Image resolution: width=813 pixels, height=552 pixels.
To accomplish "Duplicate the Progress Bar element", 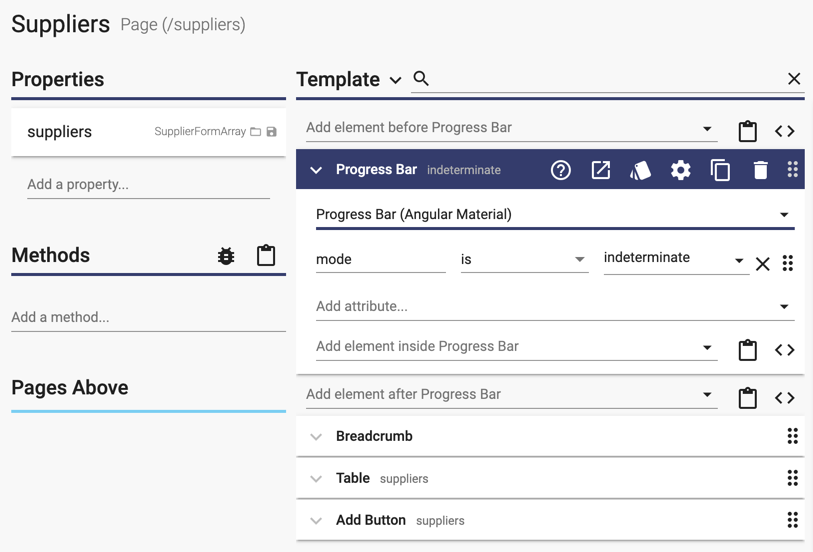I will (x=720, y=170).
